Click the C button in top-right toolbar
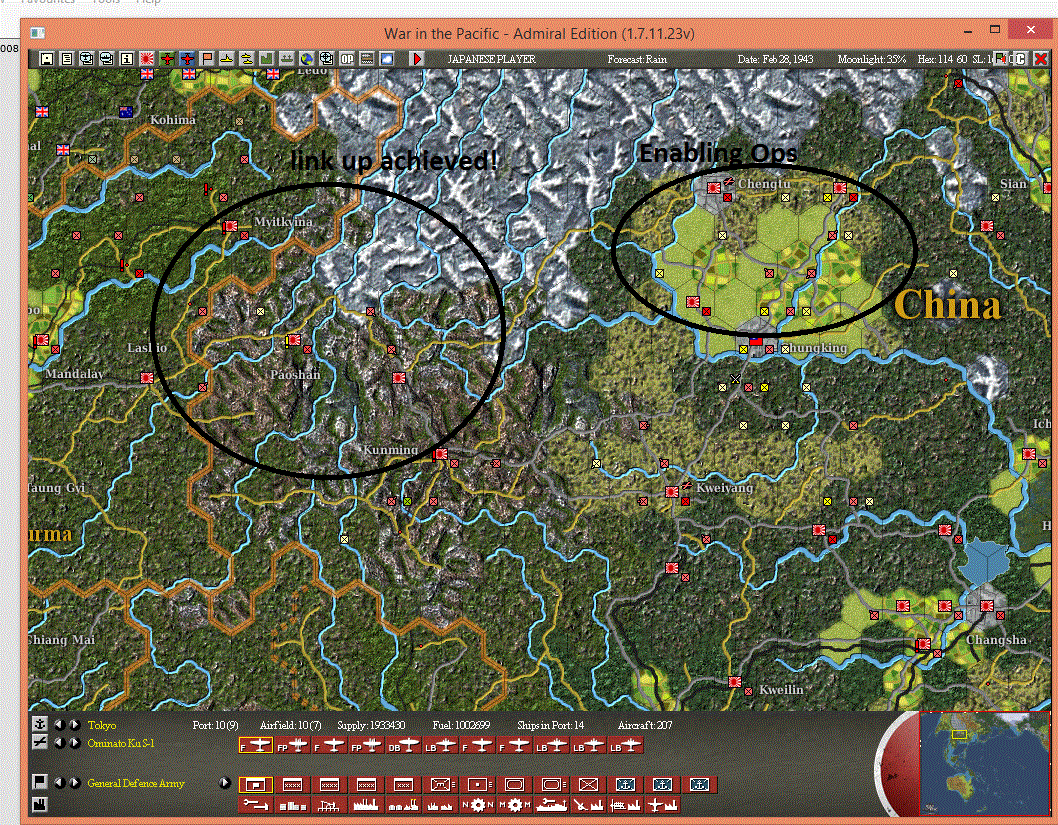The height and width of the screenshot is (825, 1058). point(1020,59)
